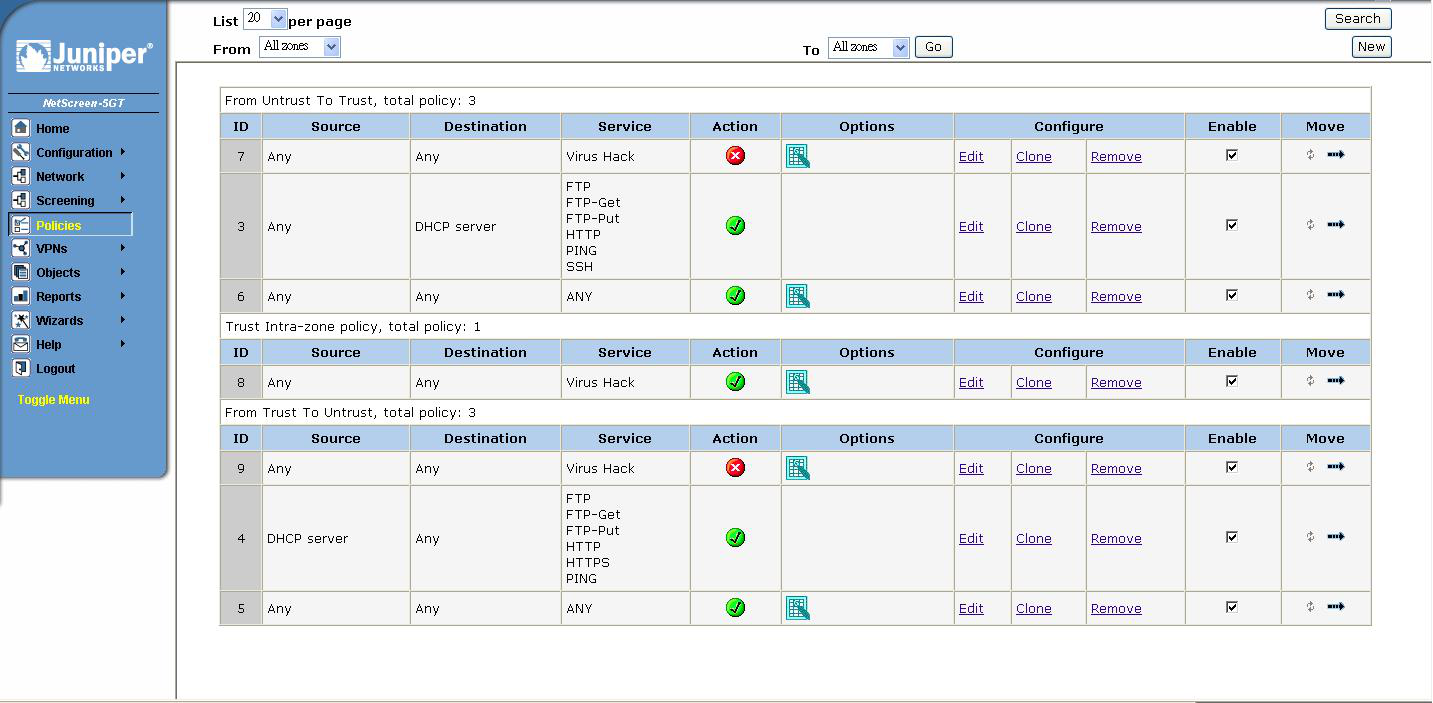
Task: Click the reorder icon for policy 9
Action: (1310, 467)
